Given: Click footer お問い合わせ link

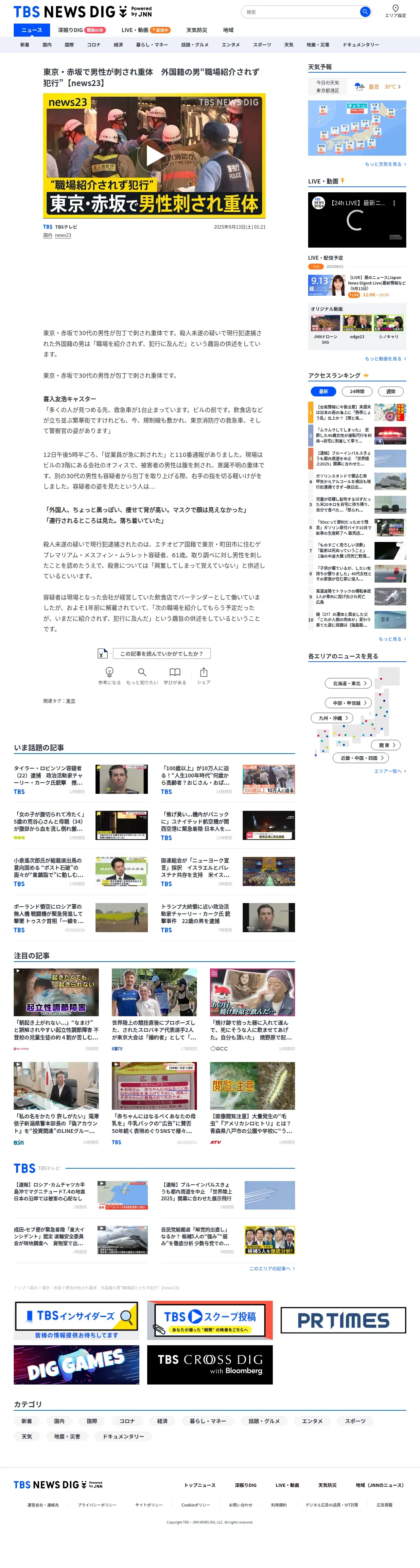Looking at the screenshot, I should [240, 1505].
